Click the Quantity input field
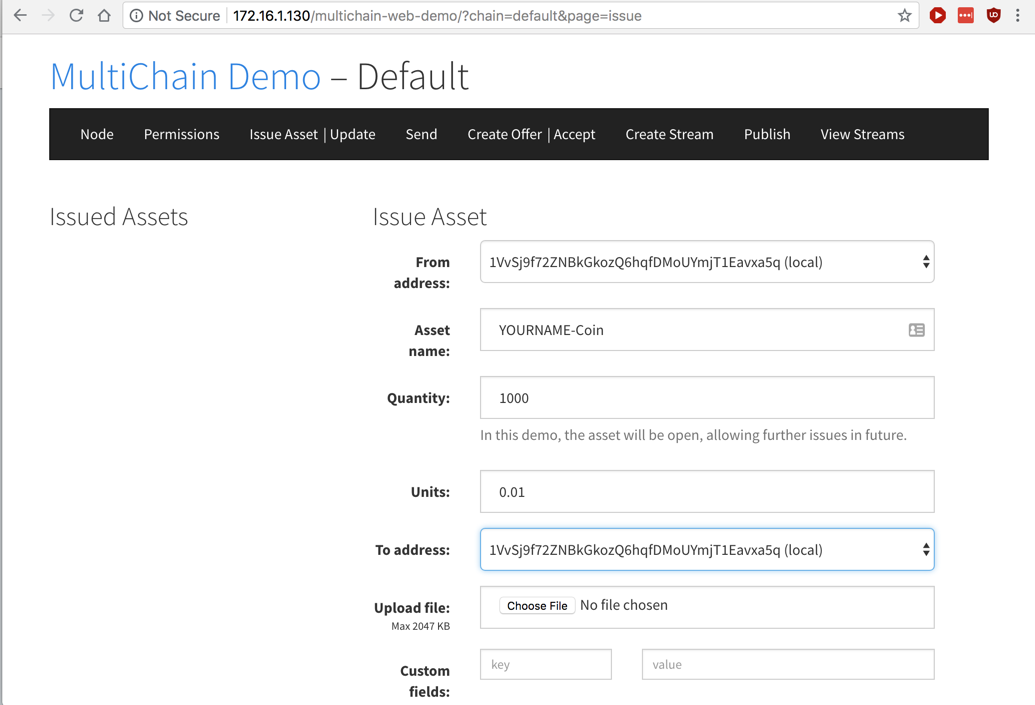Viewport: 1035px width, 705px height. tap(707, 398)
